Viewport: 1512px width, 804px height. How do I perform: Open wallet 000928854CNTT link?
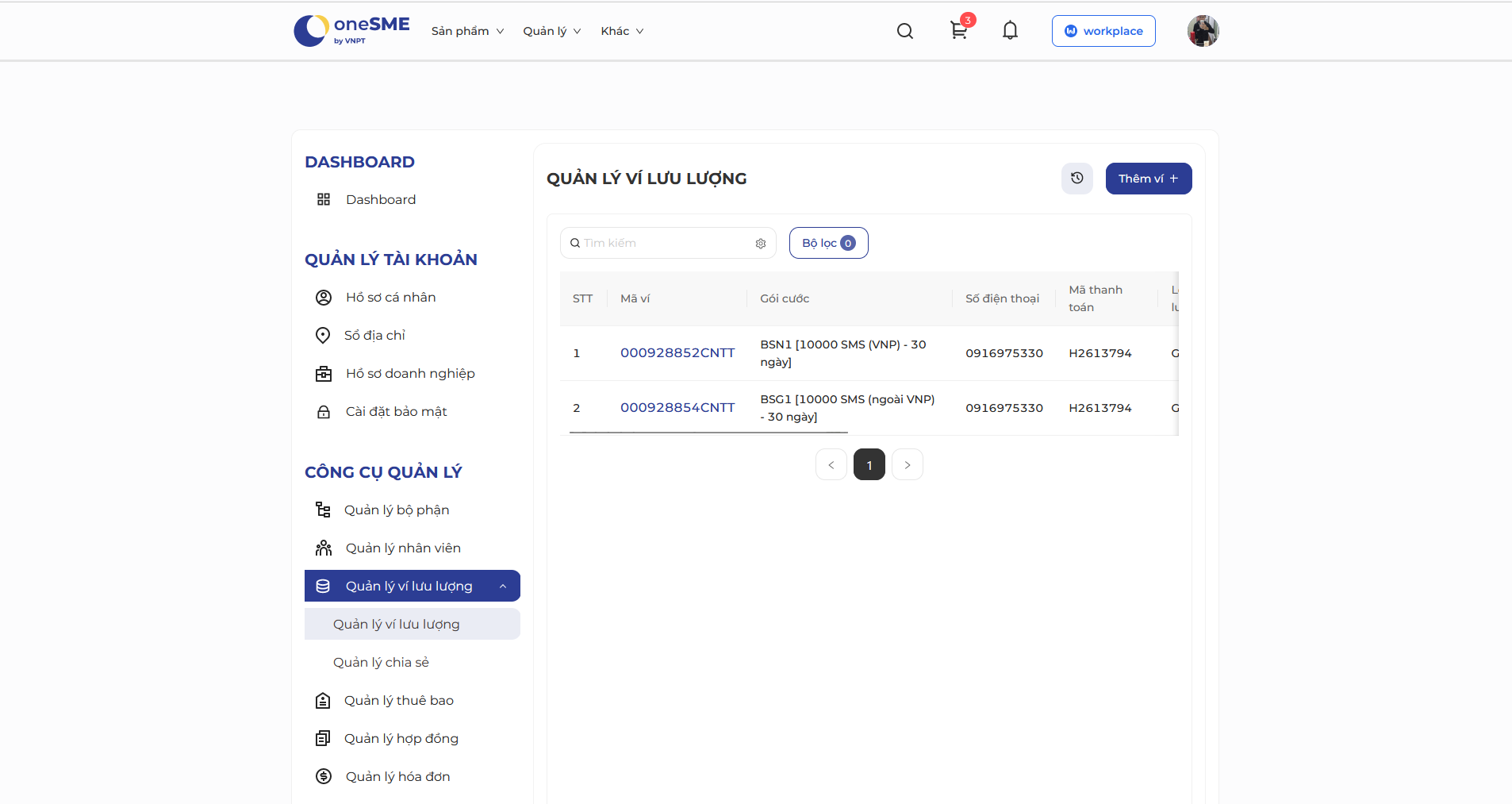[677, 408]
